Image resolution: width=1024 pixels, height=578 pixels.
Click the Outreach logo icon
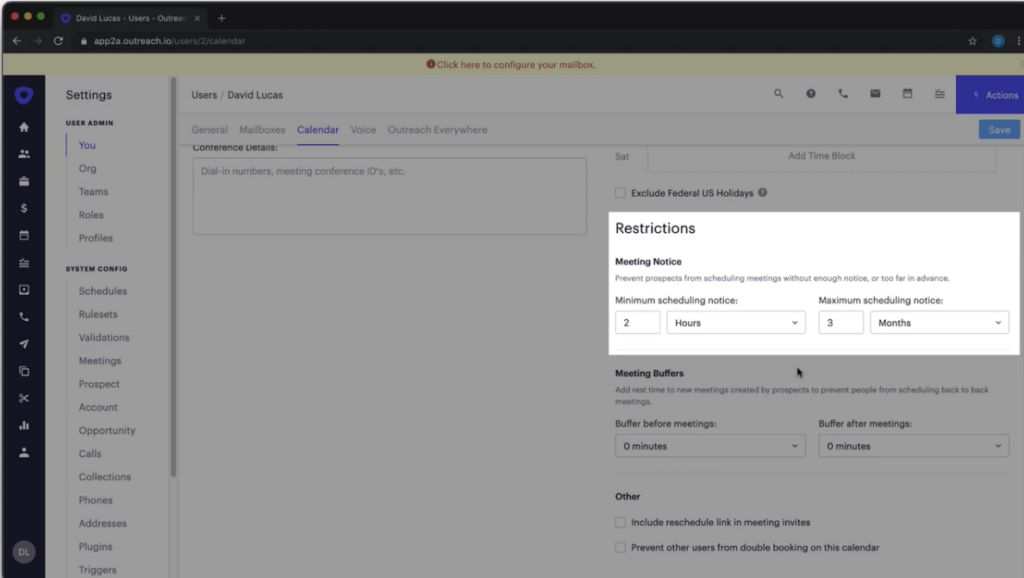click(x=24, y=95)
